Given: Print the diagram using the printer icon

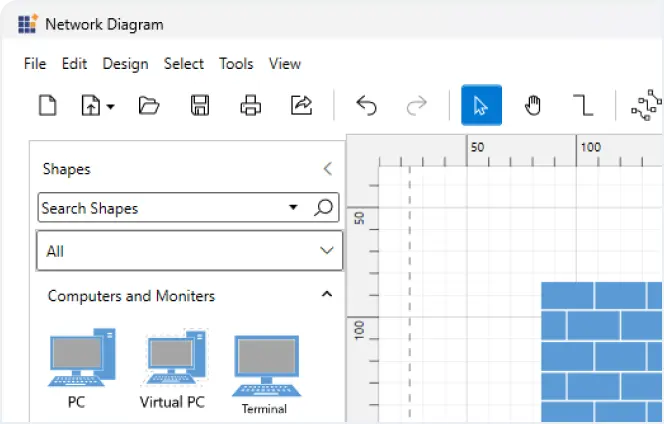Looking at the screenshot, I should pos(250,105).
